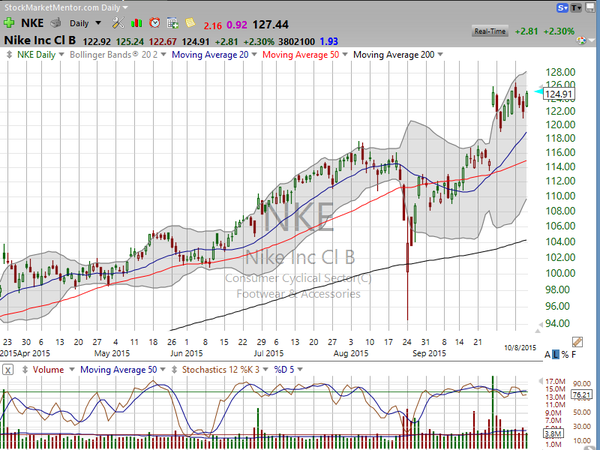
Task: Click the printer icon beside NKE
Action: 56,23
